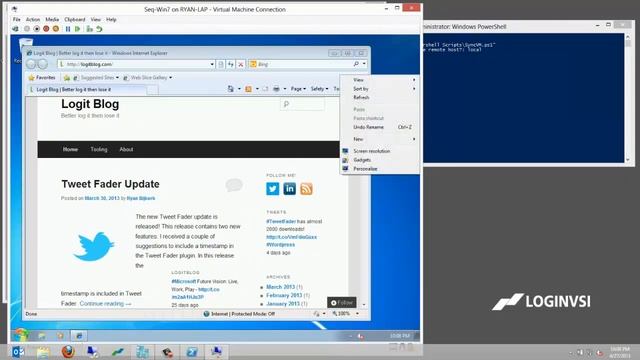This screenshot has width=640, height=360.
Task: Open the View submenu in the desktop context menu
Action: pyautogui.click(x=380, y=80)
